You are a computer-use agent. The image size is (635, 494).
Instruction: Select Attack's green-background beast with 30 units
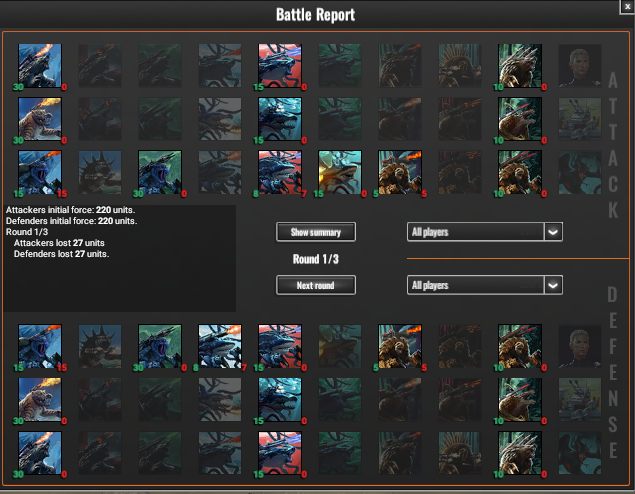click(x=160, y=172)
